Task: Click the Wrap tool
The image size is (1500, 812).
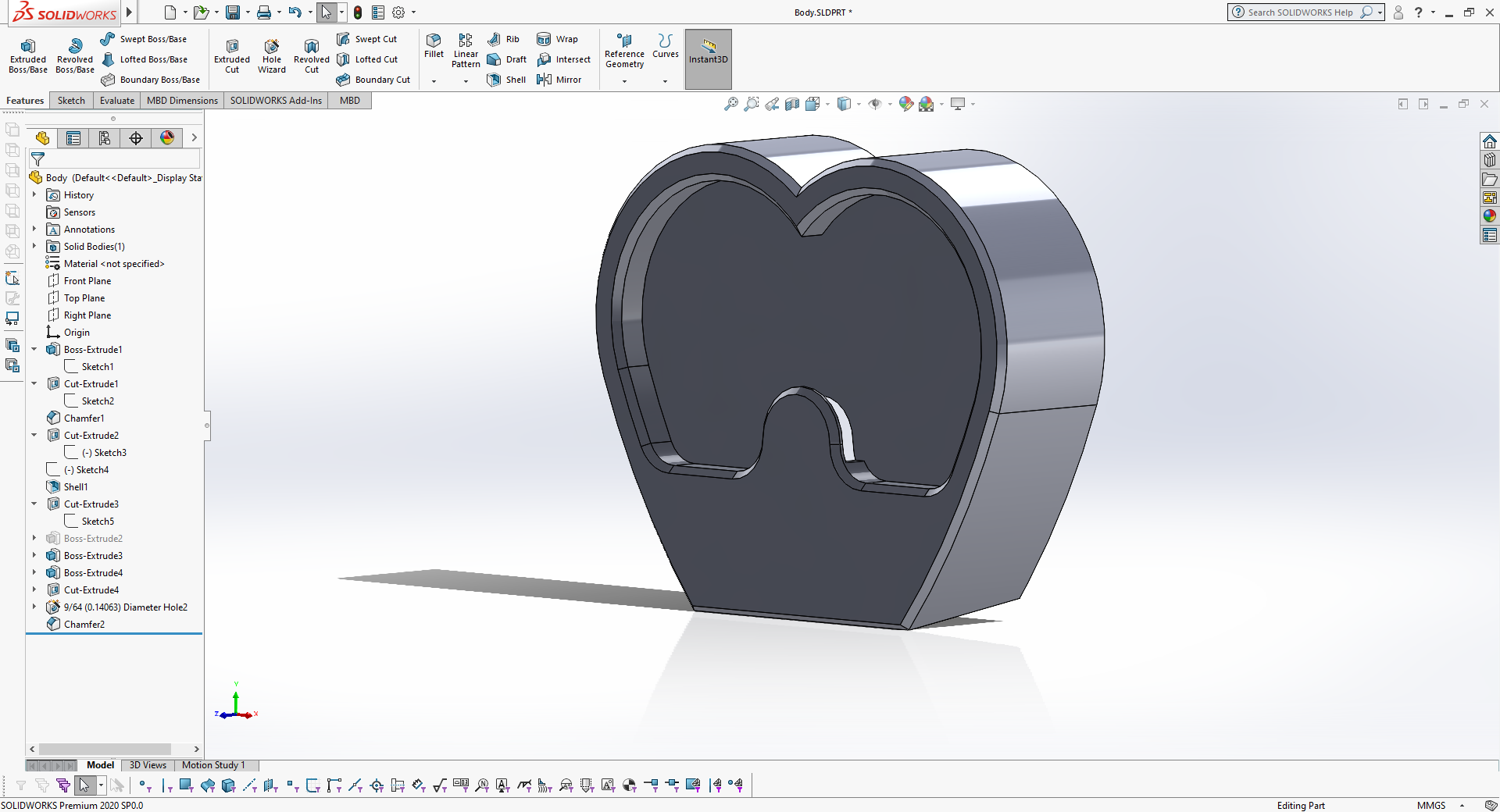Action: coord(558,39)
